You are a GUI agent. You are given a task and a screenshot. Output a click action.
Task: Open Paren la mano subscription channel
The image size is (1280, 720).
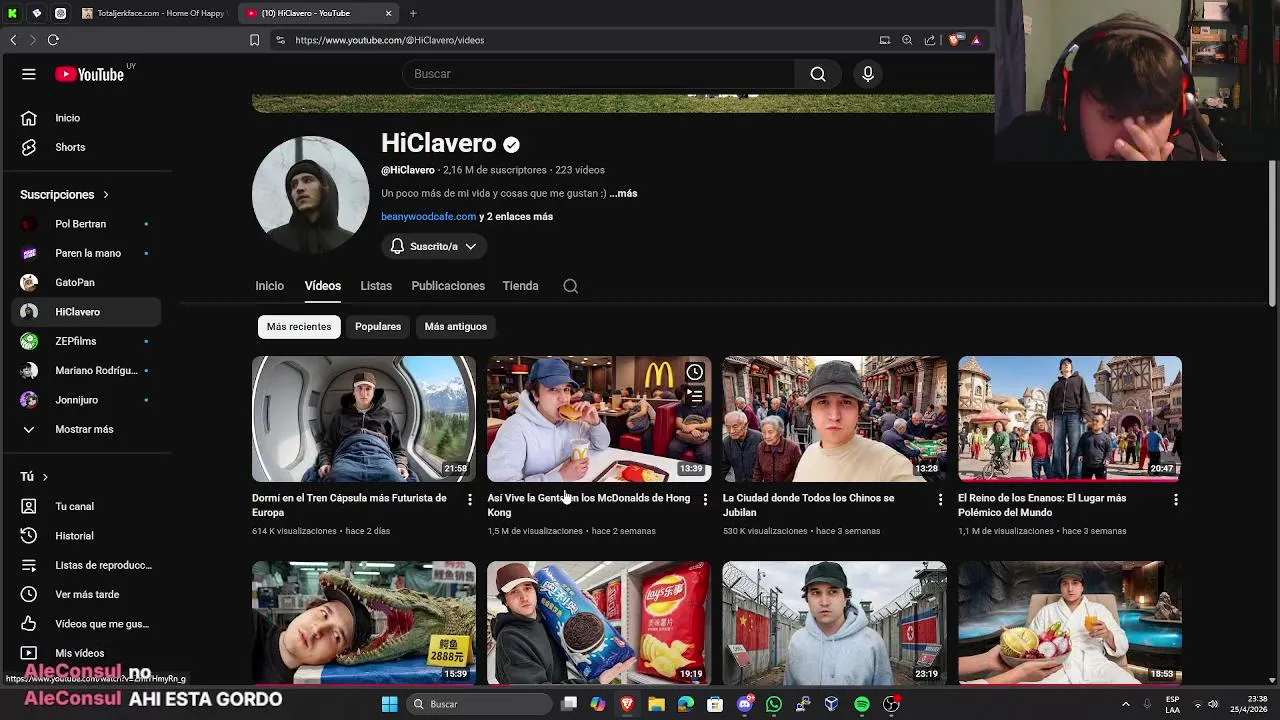tap(86, 253)
